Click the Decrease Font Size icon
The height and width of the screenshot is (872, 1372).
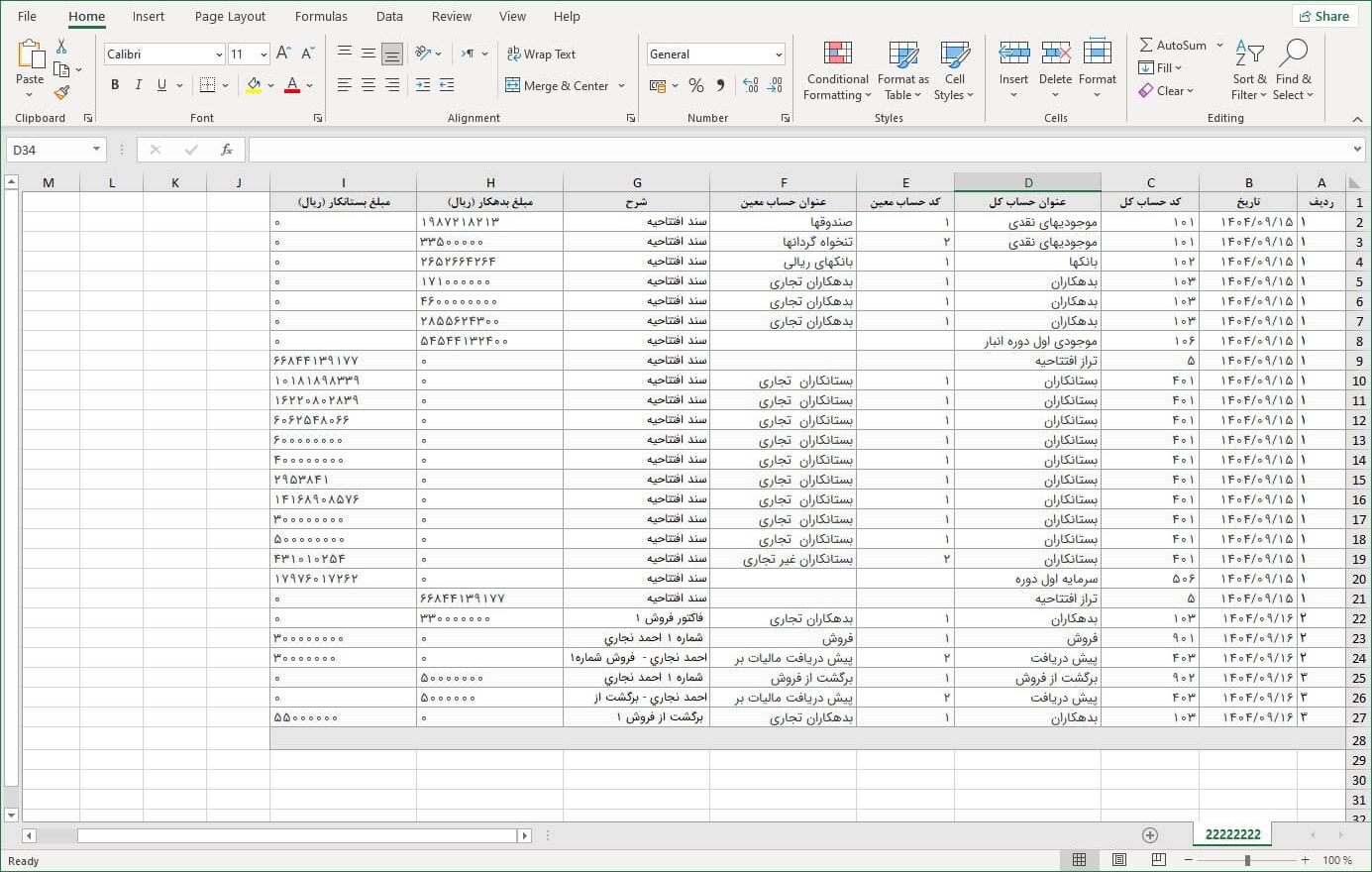tap(307, 54)
